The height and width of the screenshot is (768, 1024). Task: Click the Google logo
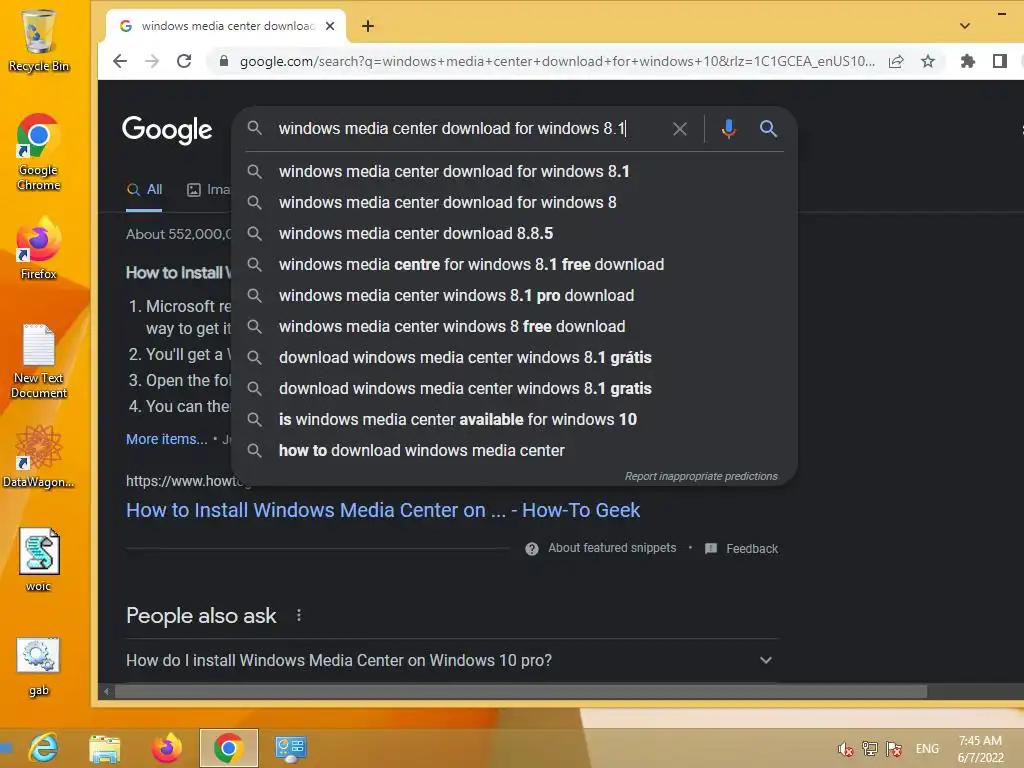click(167, 129)
